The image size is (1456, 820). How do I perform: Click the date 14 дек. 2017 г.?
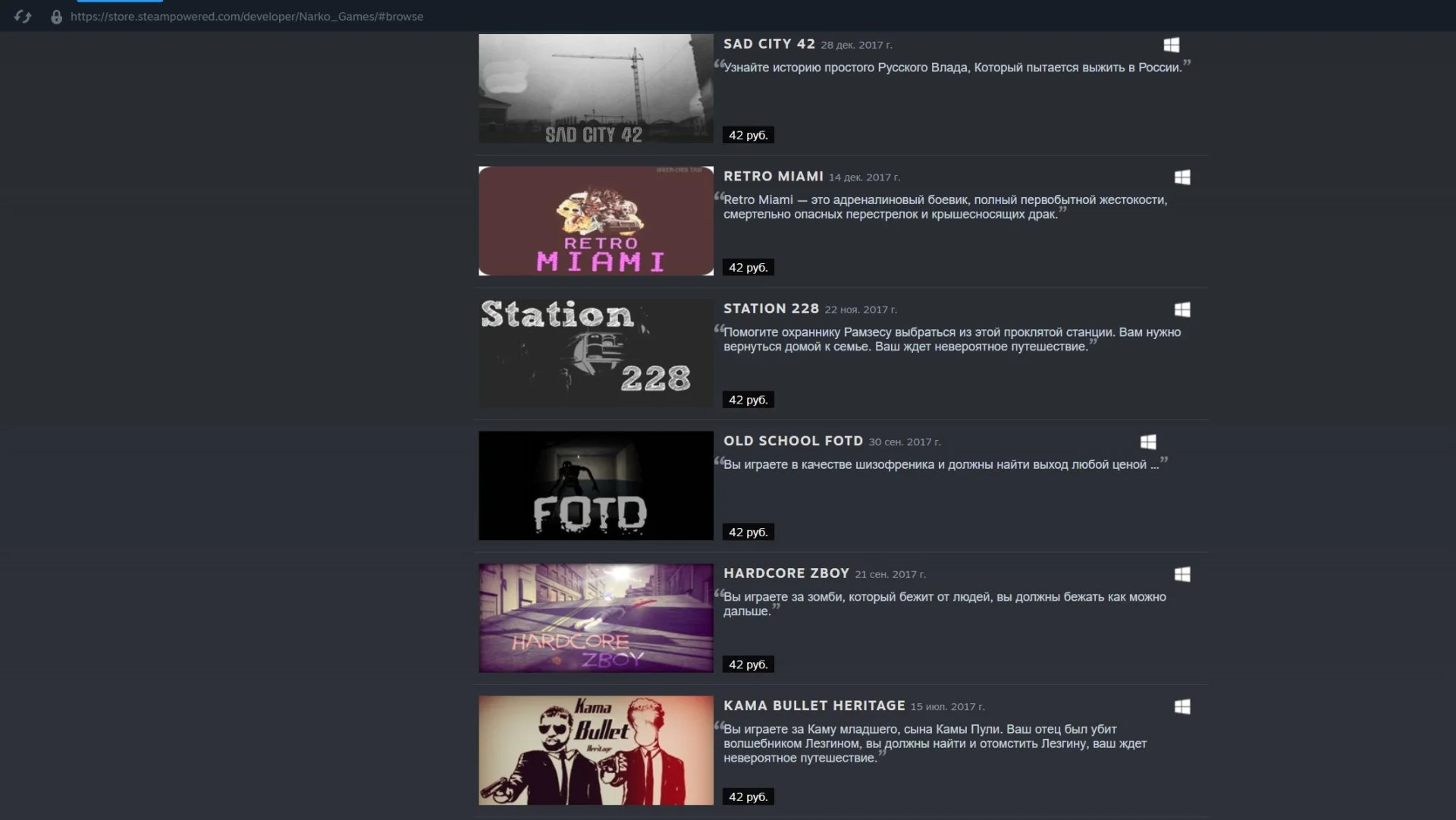click(864, 178)
